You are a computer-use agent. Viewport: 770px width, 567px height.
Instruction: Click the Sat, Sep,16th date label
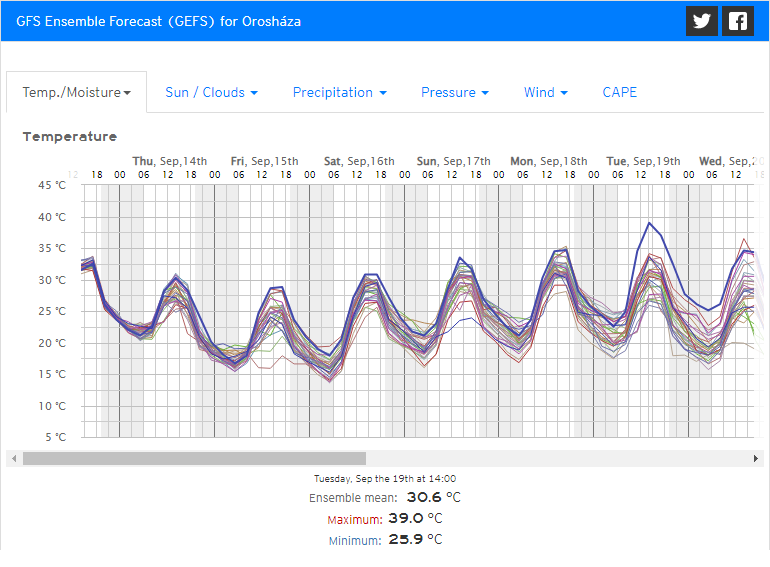[x=359, y=161]
